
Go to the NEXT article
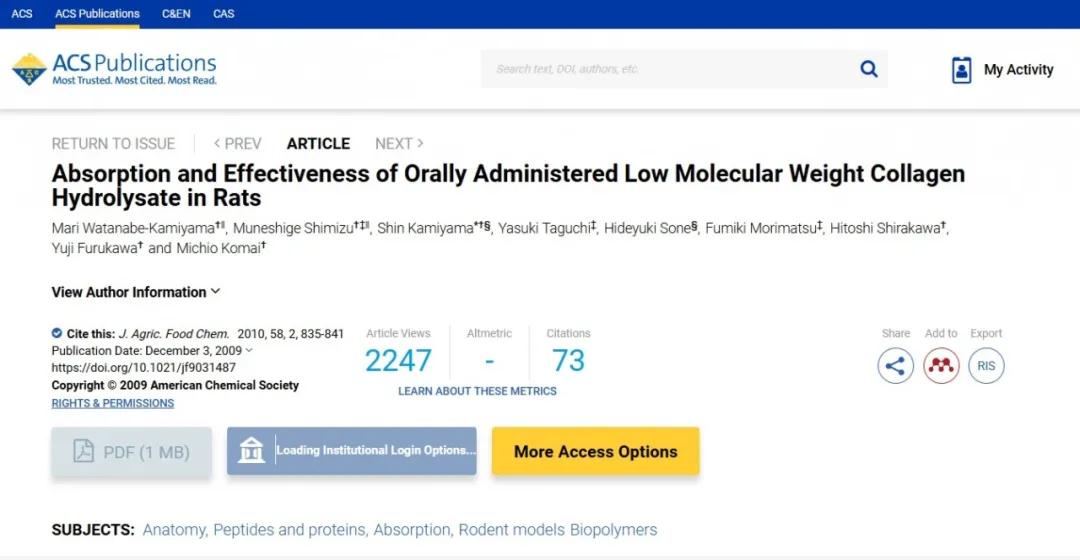[399, 144]
